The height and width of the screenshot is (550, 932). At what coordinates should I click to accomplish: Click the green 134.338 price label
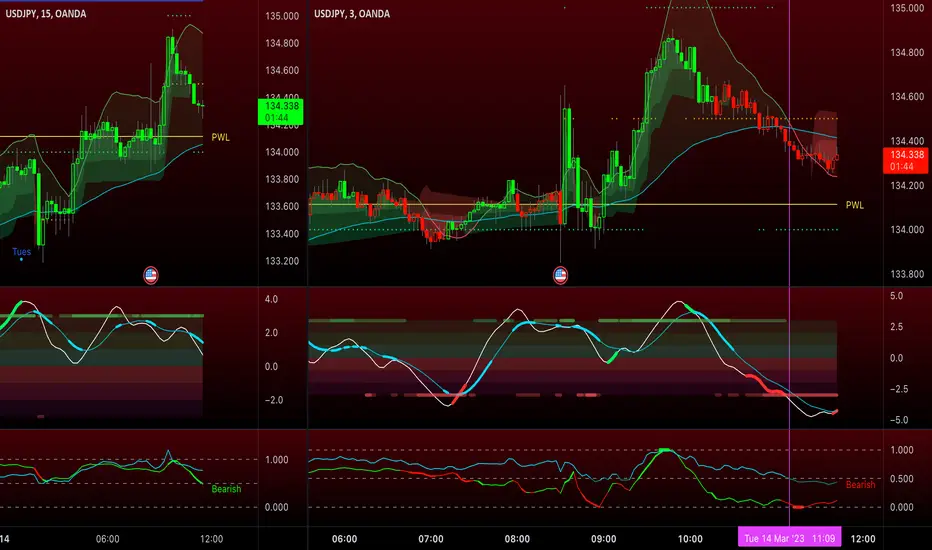point(281,112)
